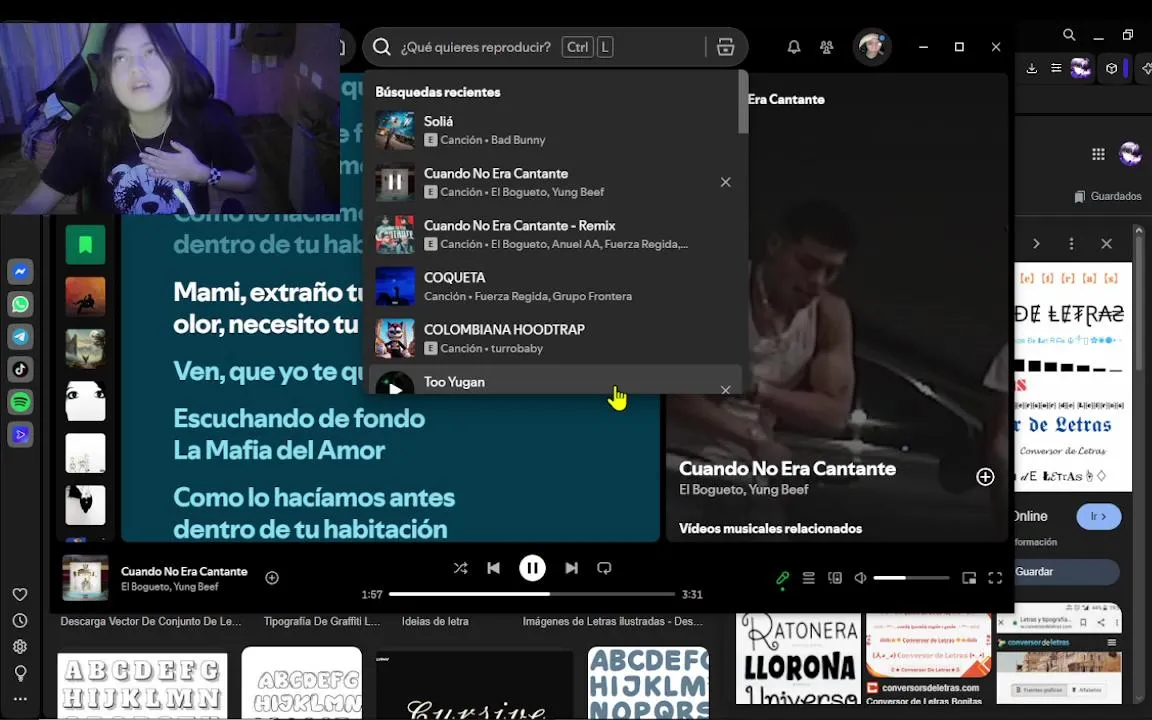
Task: Click the browser search magnifier icon
Action: (1069, 35)
